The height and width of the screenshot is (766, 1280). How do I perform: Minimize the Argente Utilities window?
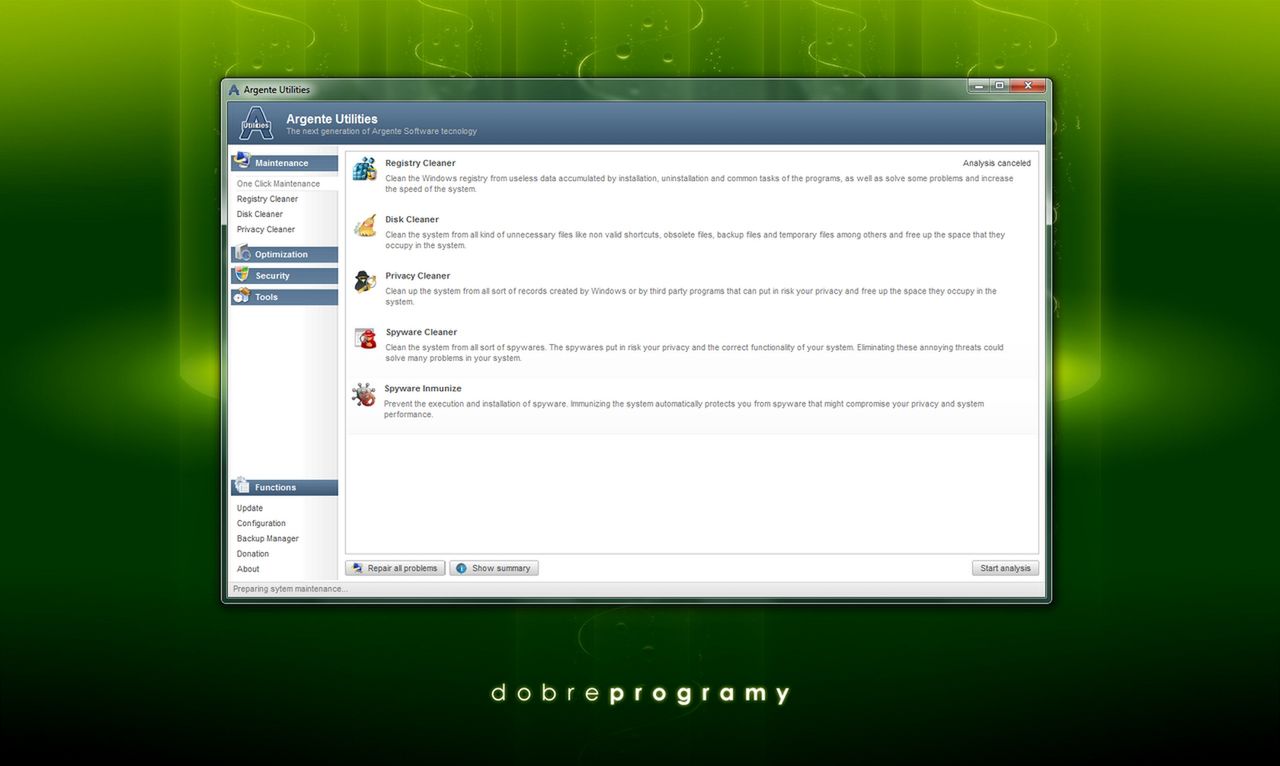(x=979, y=86)
